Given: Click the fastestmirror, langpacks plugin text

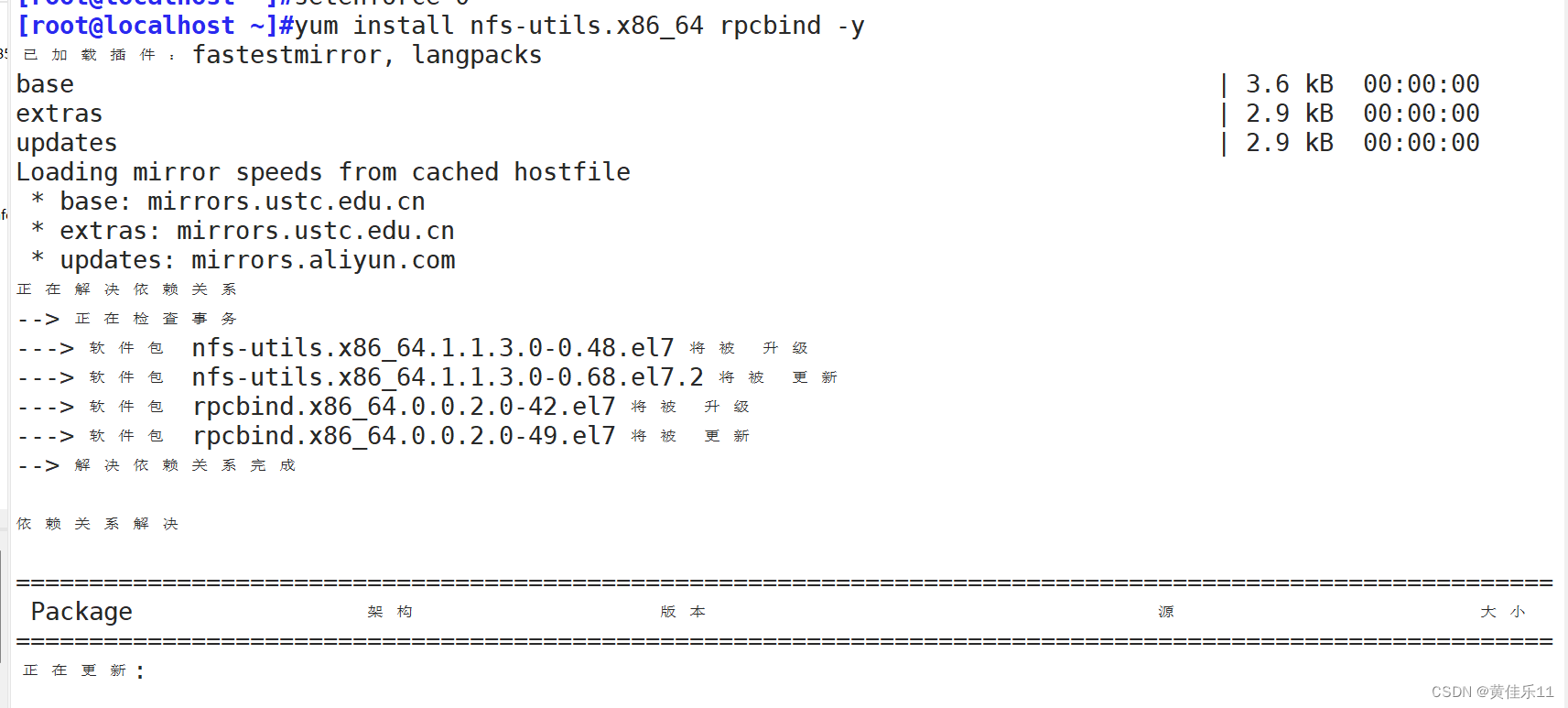Looking at the screenshot, I should tap(366, 55).
